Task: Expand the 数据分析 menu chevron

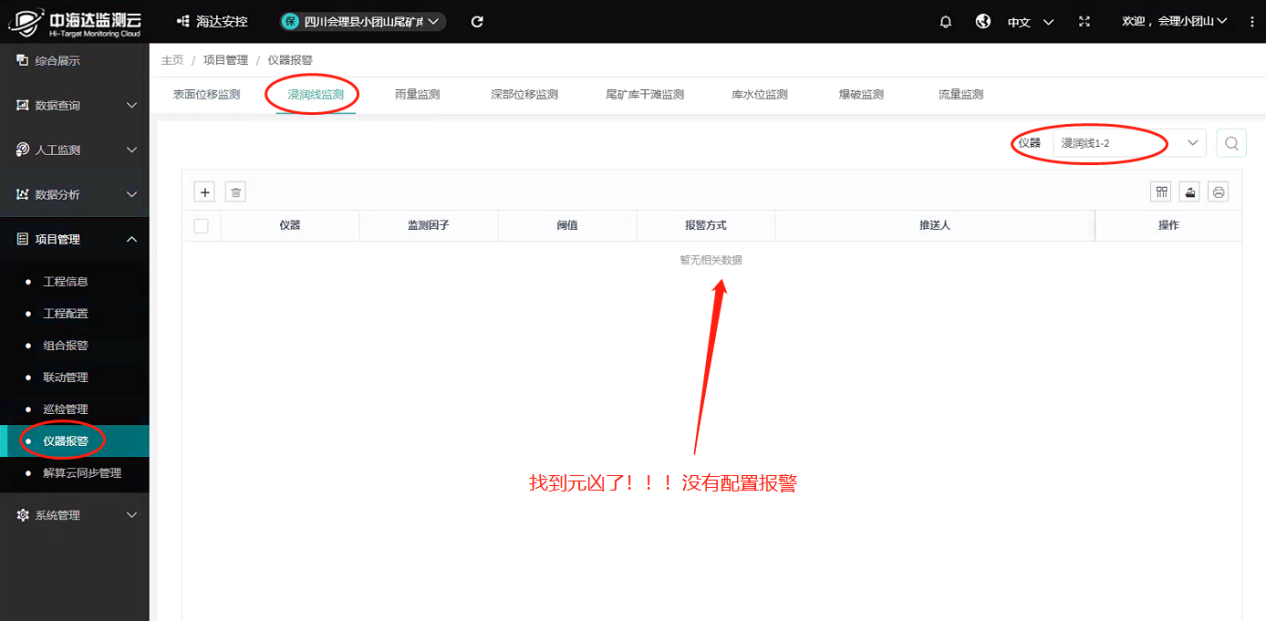Action: point(131,194)
